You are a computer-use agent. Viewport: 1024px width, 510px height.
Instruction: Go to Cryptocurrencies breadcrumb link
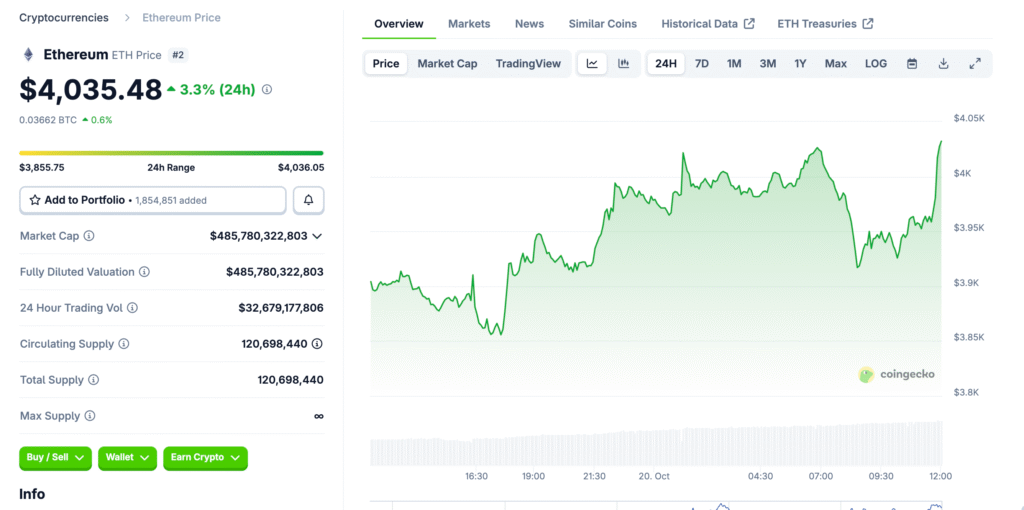click(x=64, y=18)
